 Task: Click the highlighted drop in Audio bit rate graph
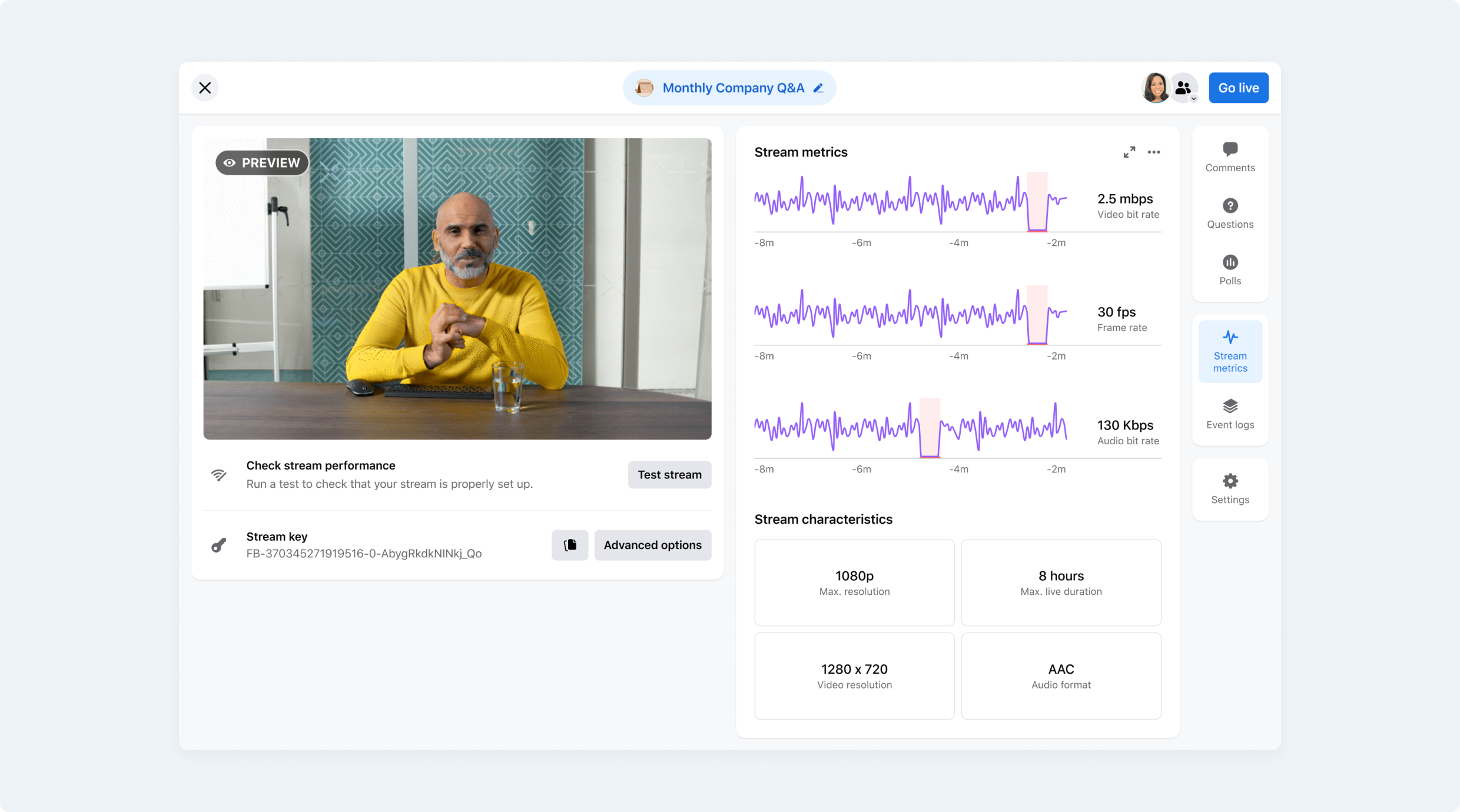(x=930, y=428)
